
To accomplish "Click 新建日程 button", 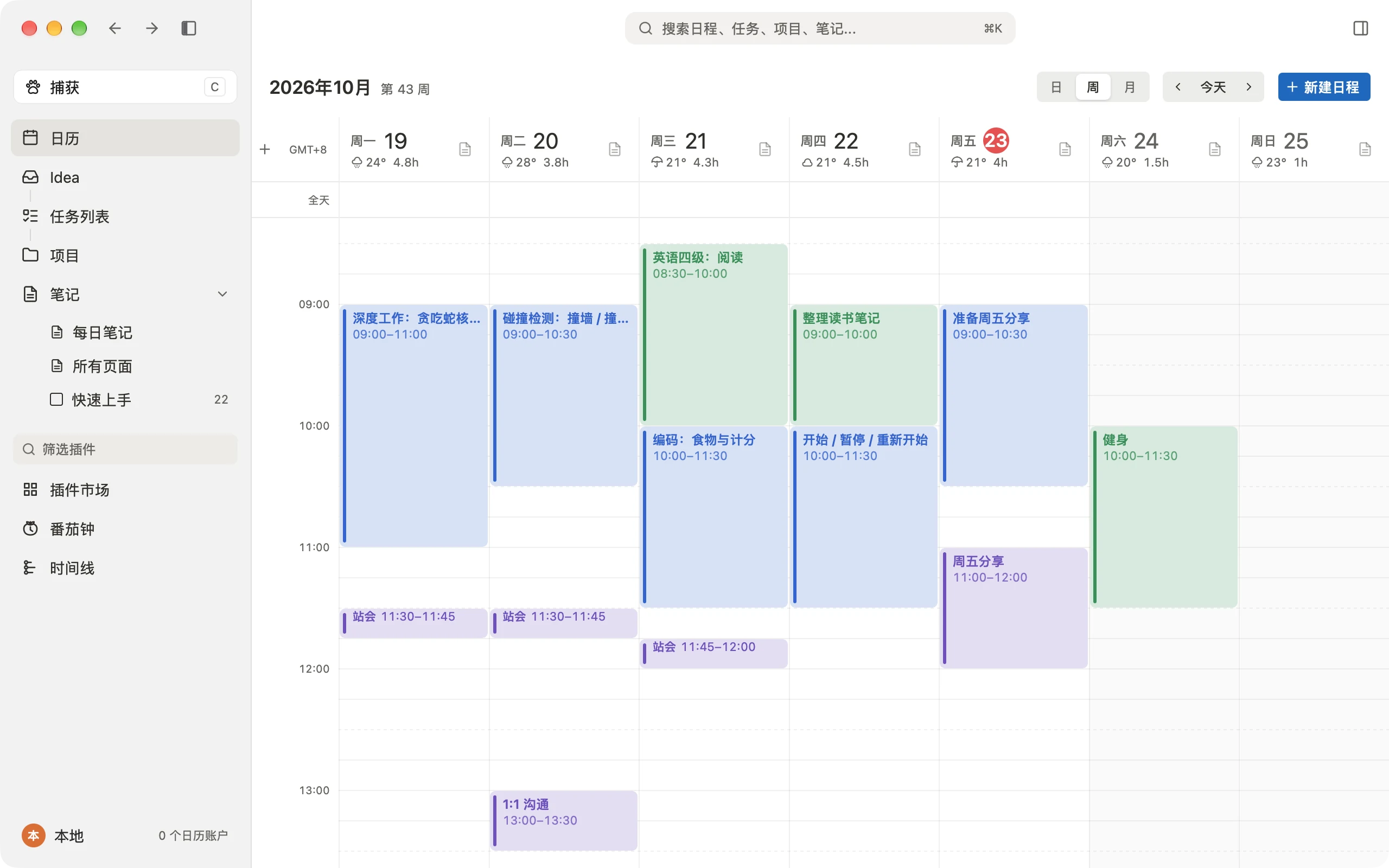I will [x=1323, y=87].
